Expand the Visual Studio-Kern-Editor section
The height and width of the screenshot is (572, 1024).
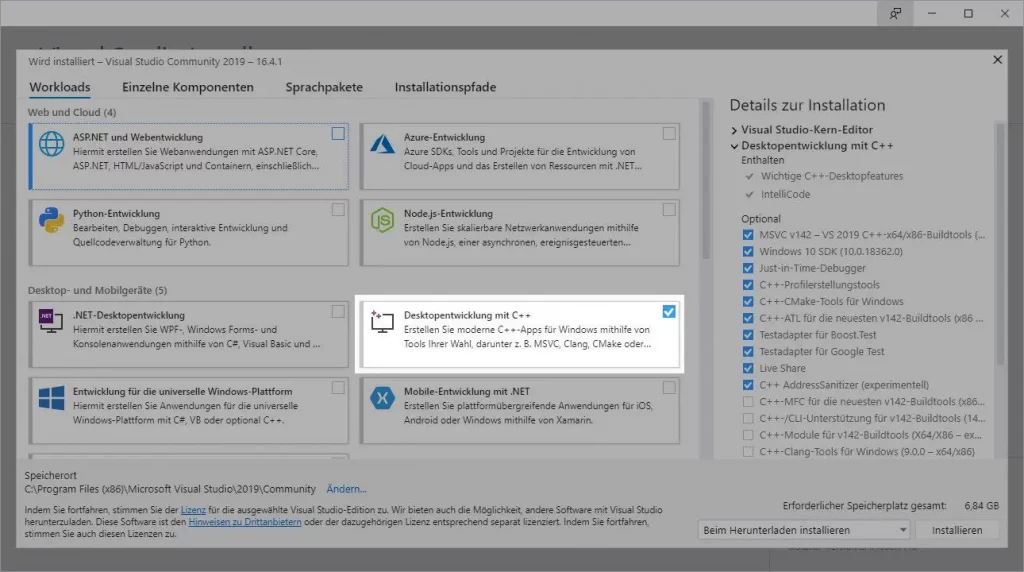(x=735, y=130)
